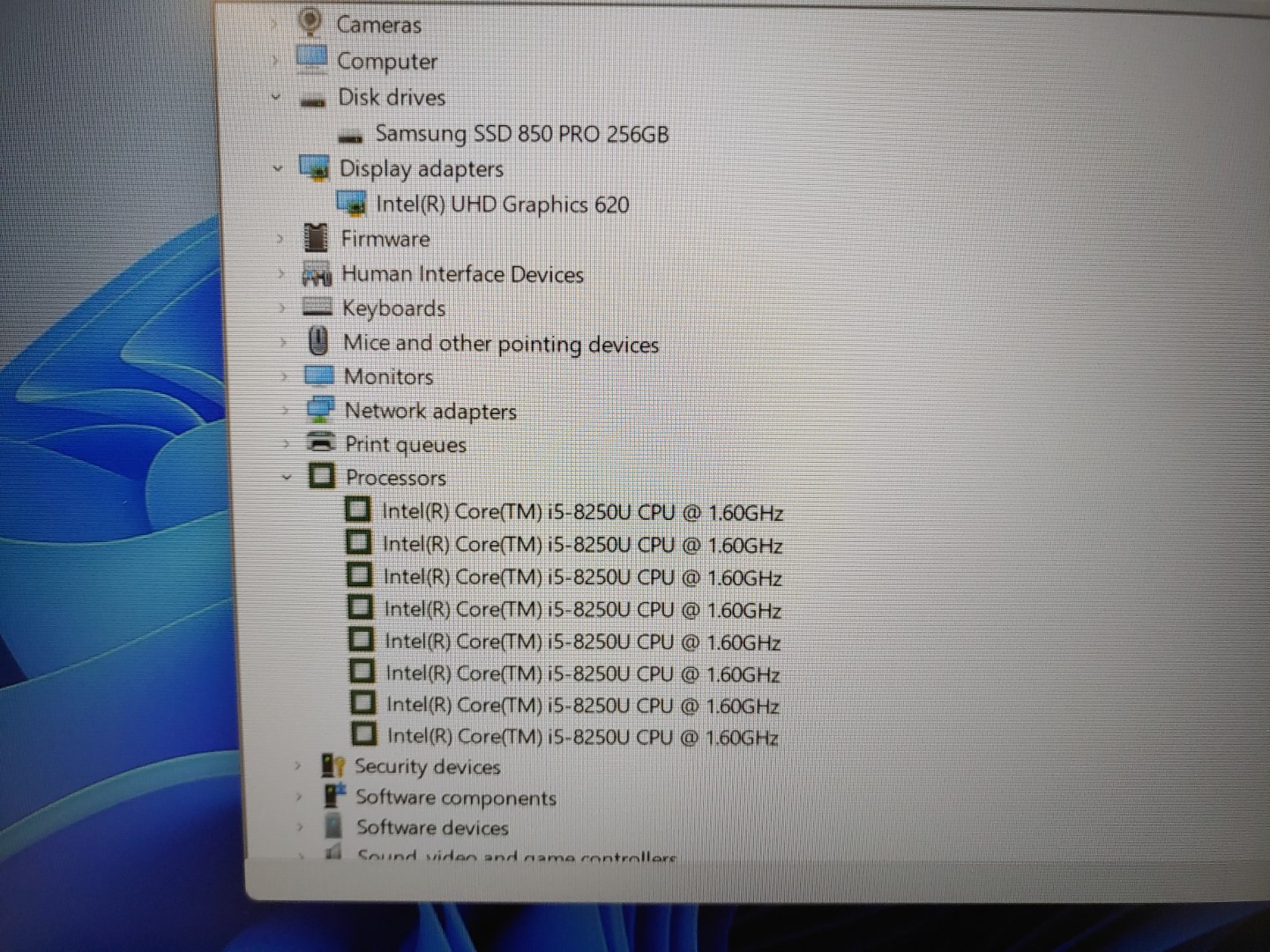
Task: Expand the Computer category
Action: (274, 61)
